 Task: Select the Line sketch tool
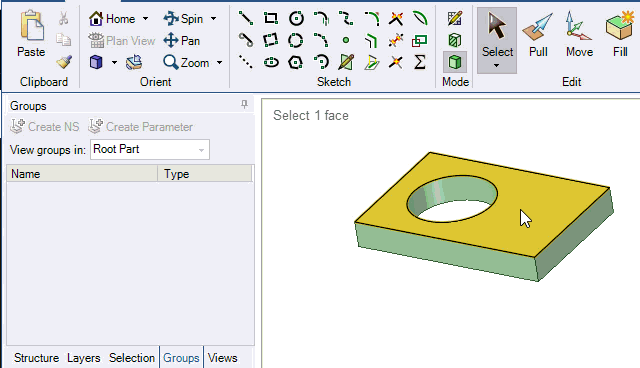[x=246, y=18]
